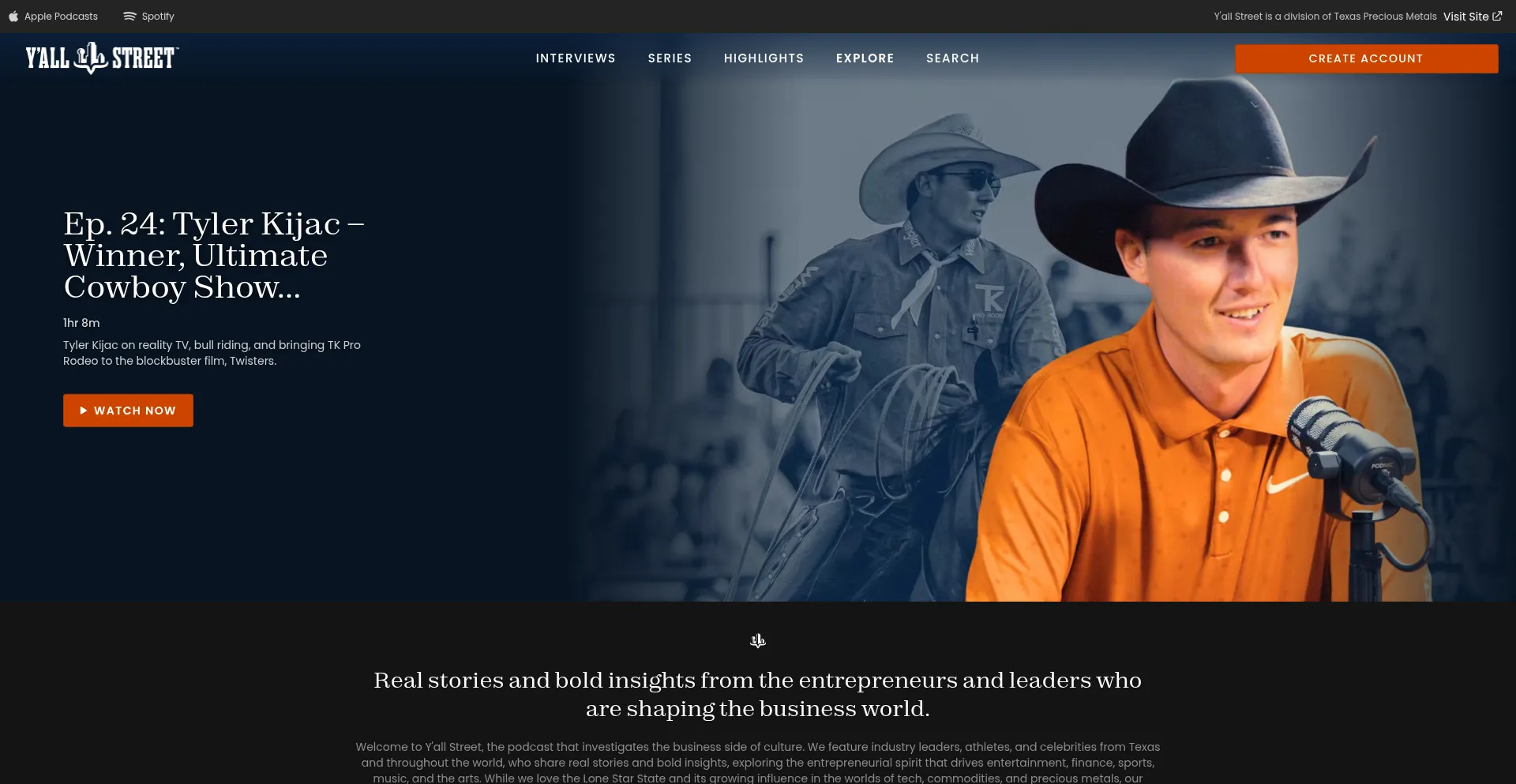Click the Texas Precious Metals division text
The height and width of the screenshot is (784, 1516).
[1325, 17]
